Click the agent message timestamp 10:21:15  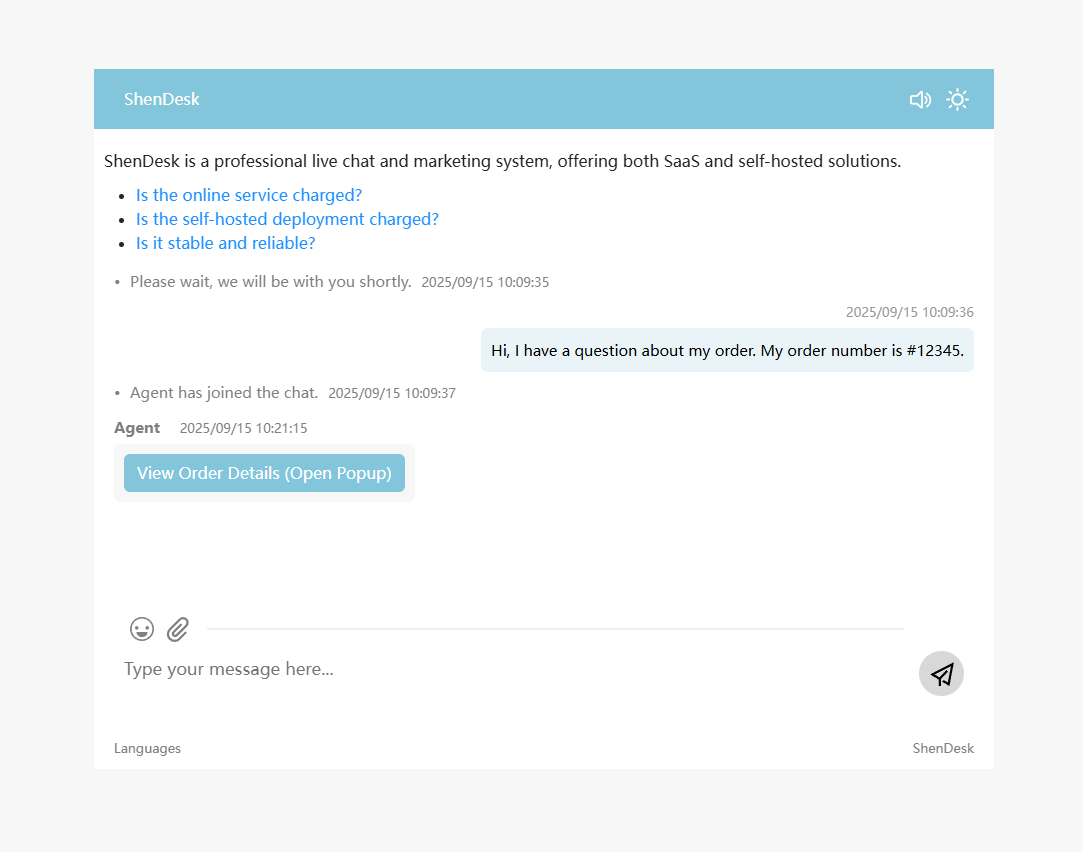pyautogui.click(x=243, y=428)
